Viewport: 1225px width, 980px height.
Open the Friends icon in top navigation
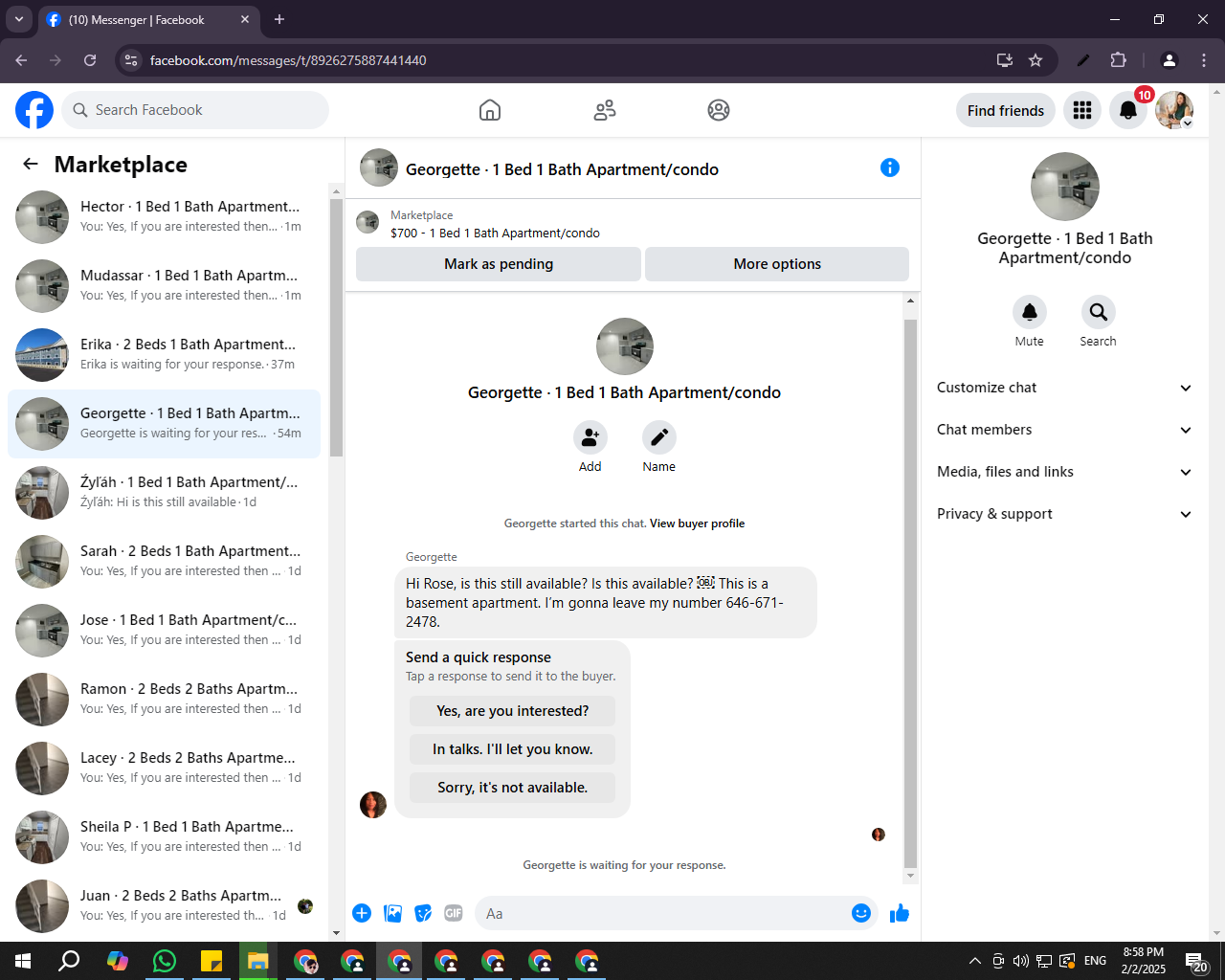point(605,110)
